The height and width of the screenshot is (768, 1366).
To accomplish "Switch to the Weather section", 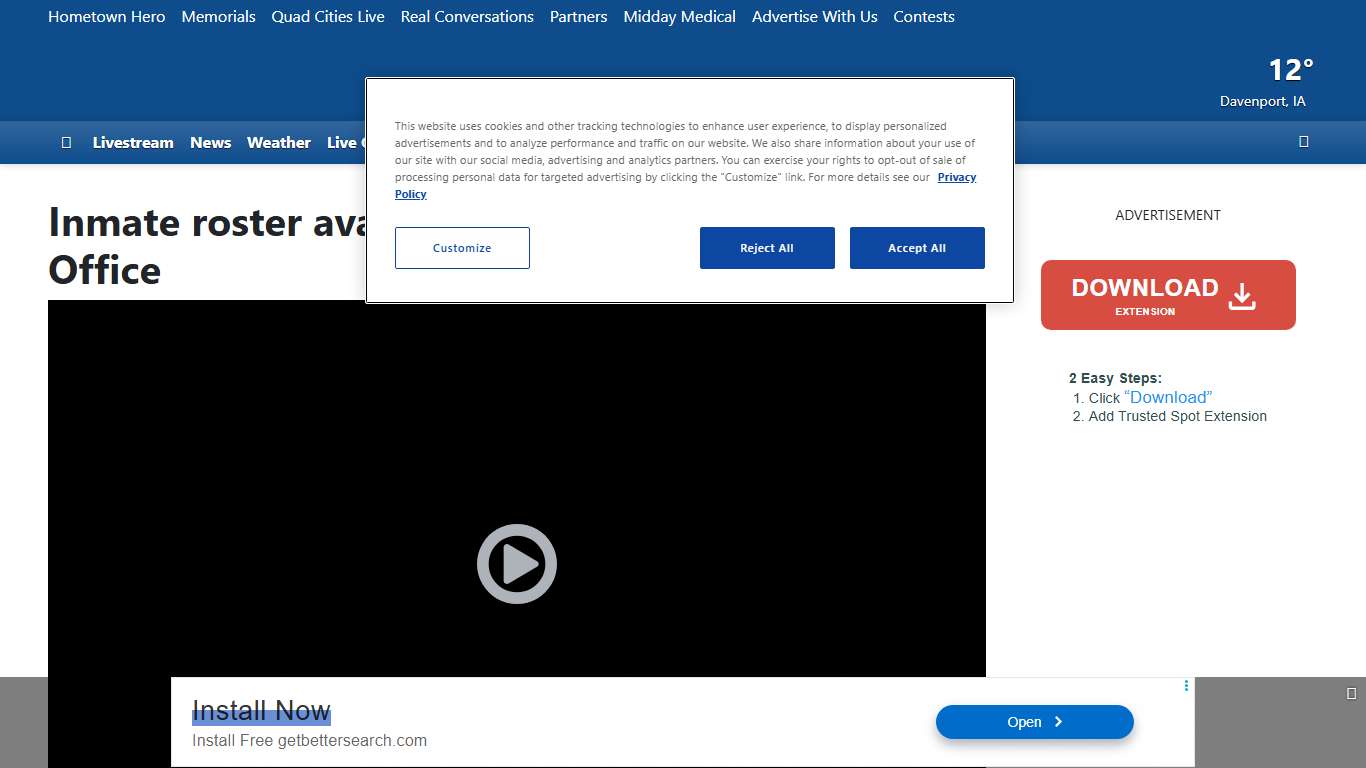I will [x=278, y=142].
